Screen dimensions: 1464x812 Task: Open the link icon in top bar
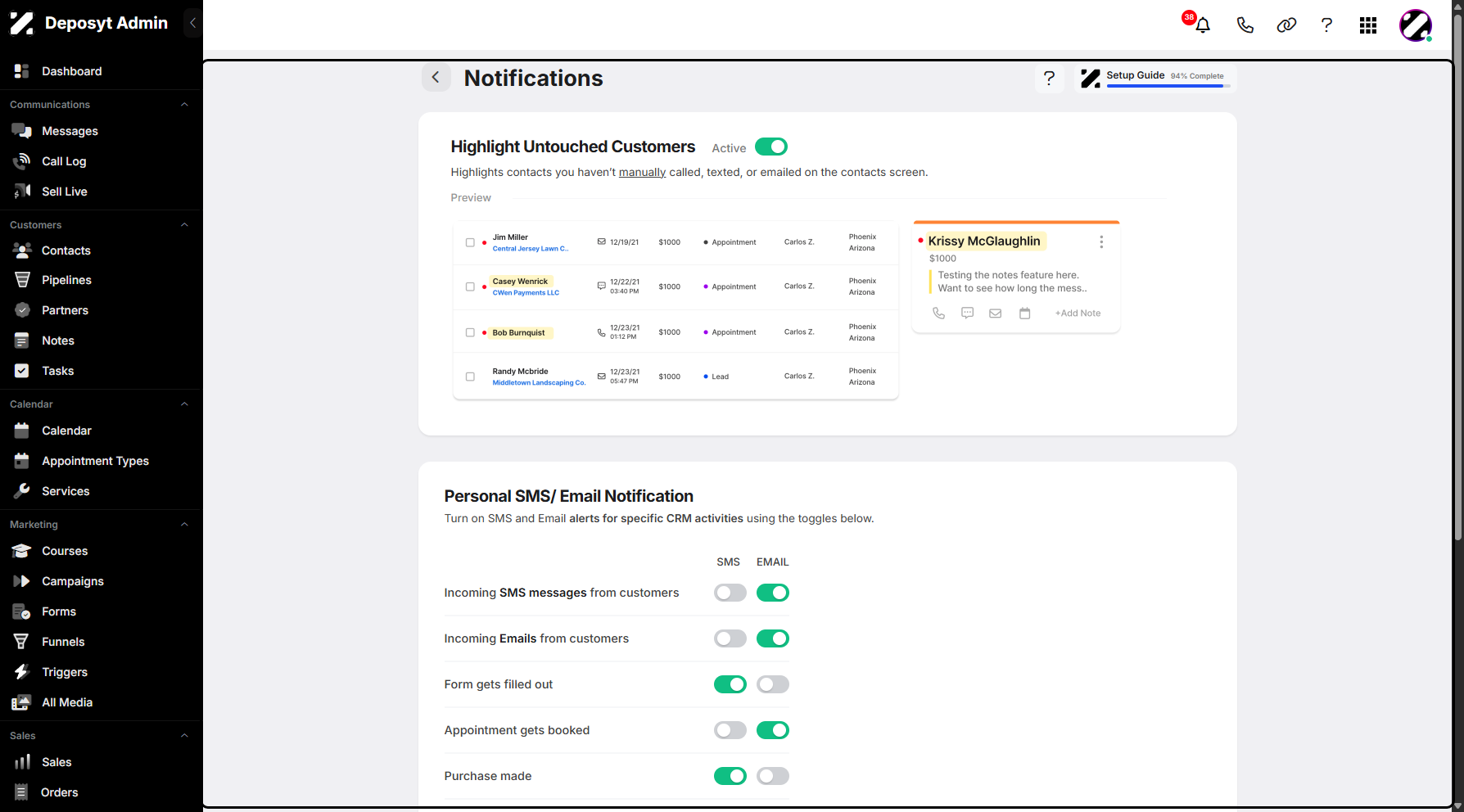(1286, 25)
